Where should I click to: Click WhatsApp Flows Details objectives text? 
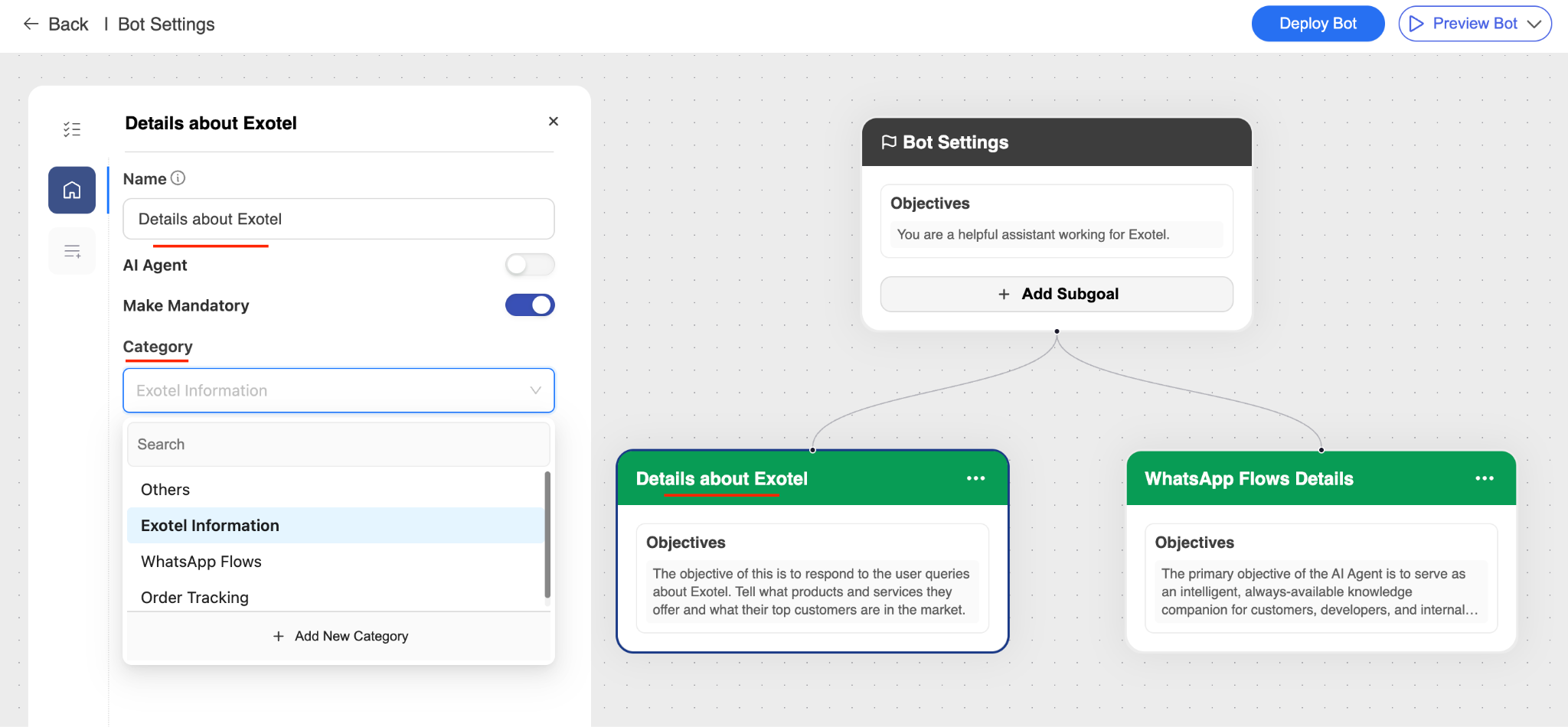pyautogui.click(x=1320, y=592)
